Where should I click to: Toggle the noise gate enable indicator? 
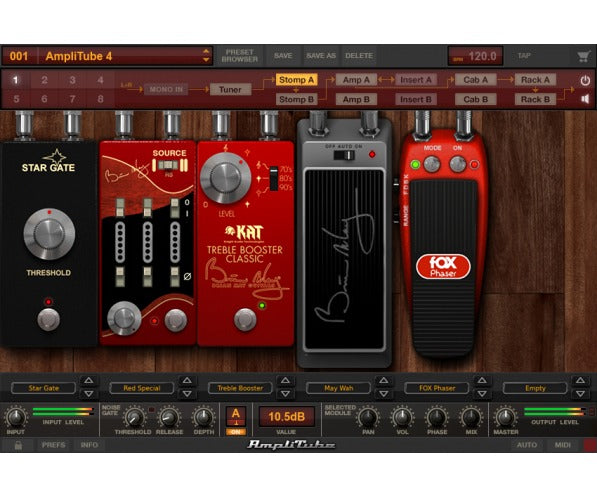click(x=152, y=410)
